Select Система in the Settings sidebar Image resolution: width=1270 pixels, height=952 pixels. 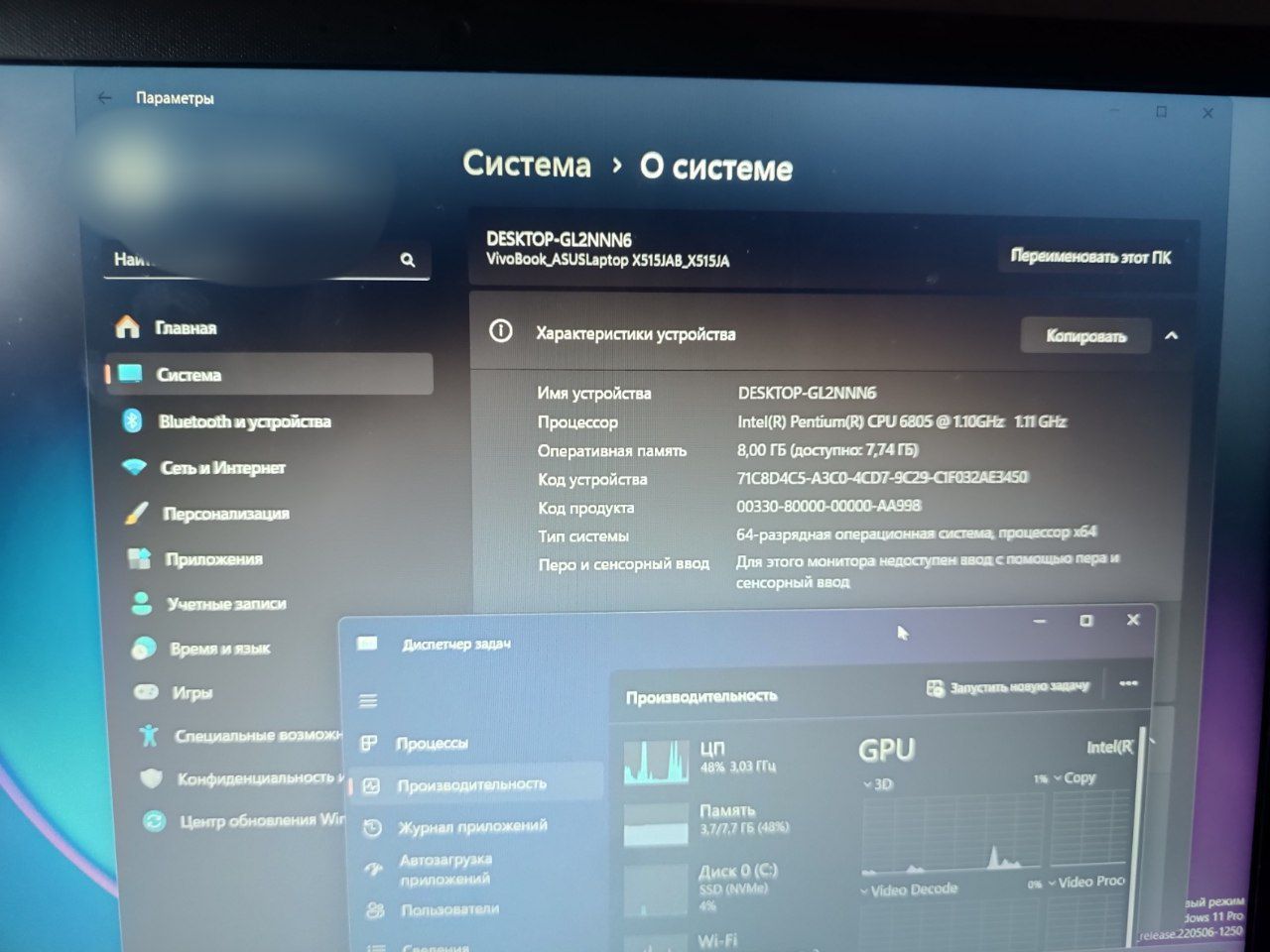click(x=269, y=375)
